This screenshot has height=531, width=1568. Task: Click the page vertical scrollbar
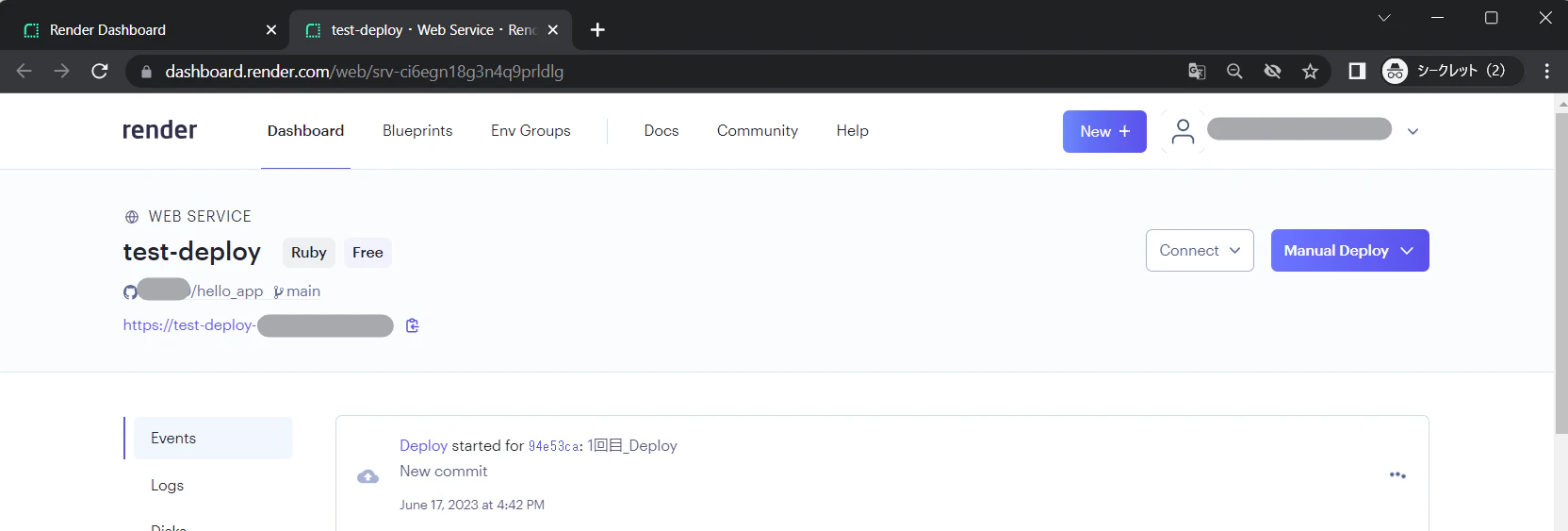click(1560, 274)
